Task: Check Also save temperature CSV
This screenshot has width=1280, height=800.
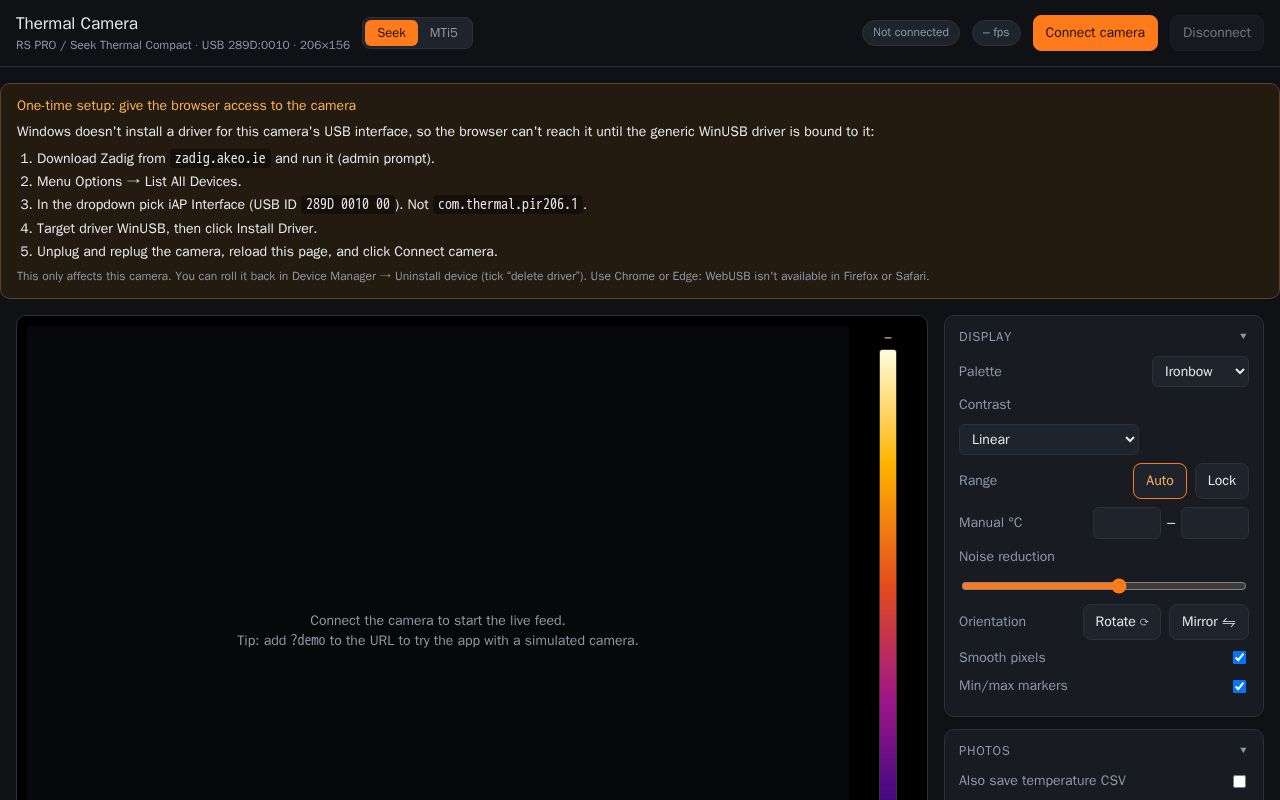Action: click(x=1239, y=781)
